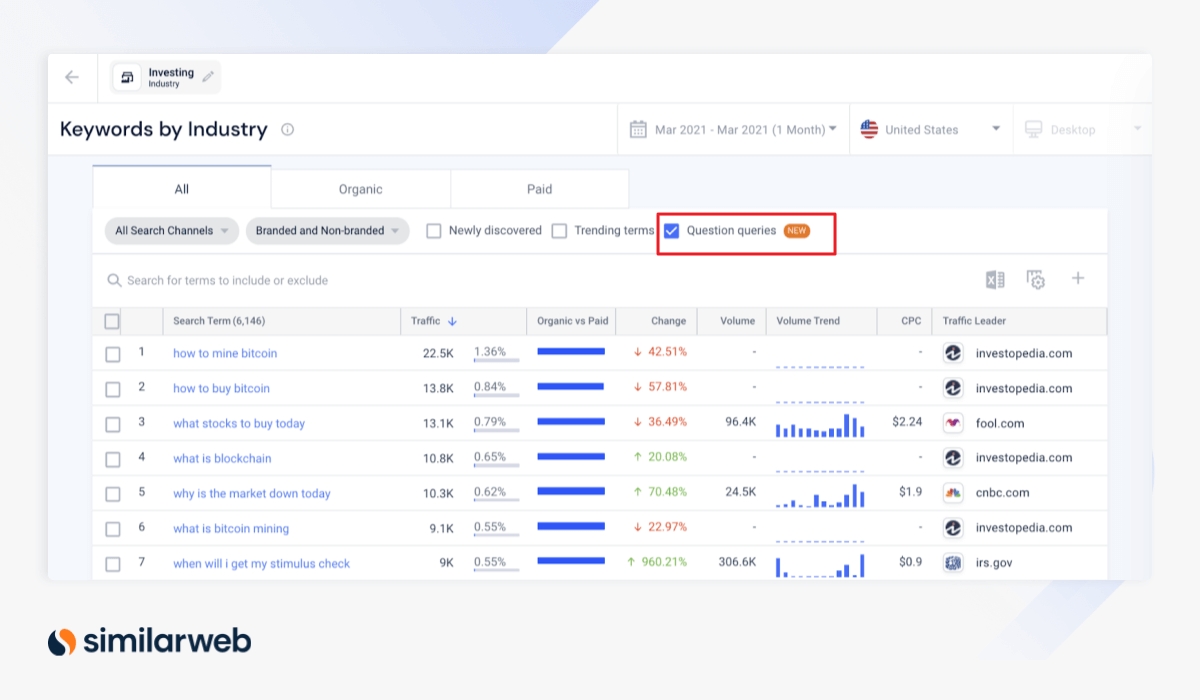Click the back arrow to return

coord(71,76)
